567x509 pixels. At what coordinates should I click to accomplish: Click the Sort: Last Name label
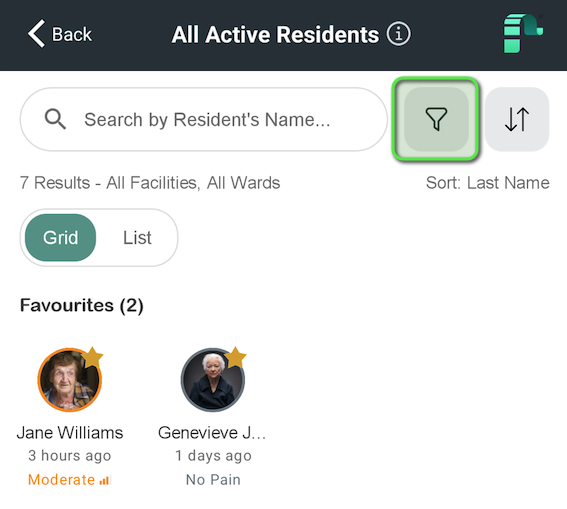click(x=487, y=183)
